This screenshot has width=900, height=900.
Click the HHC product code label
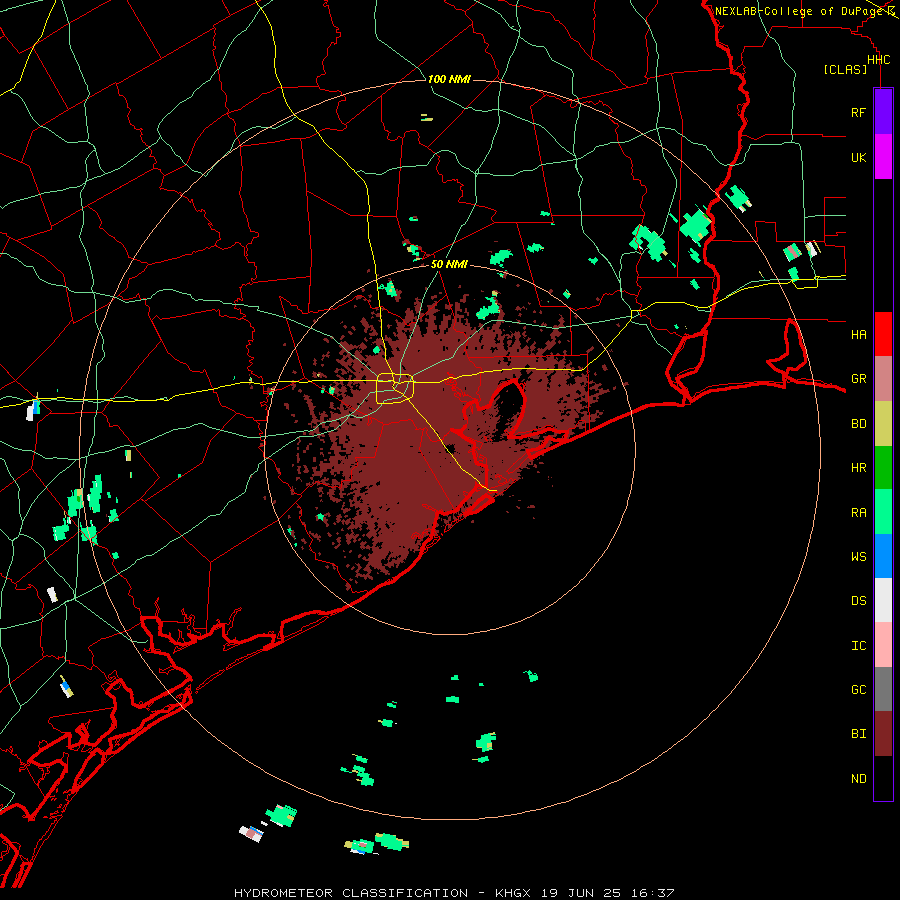(x=879, y=60)
